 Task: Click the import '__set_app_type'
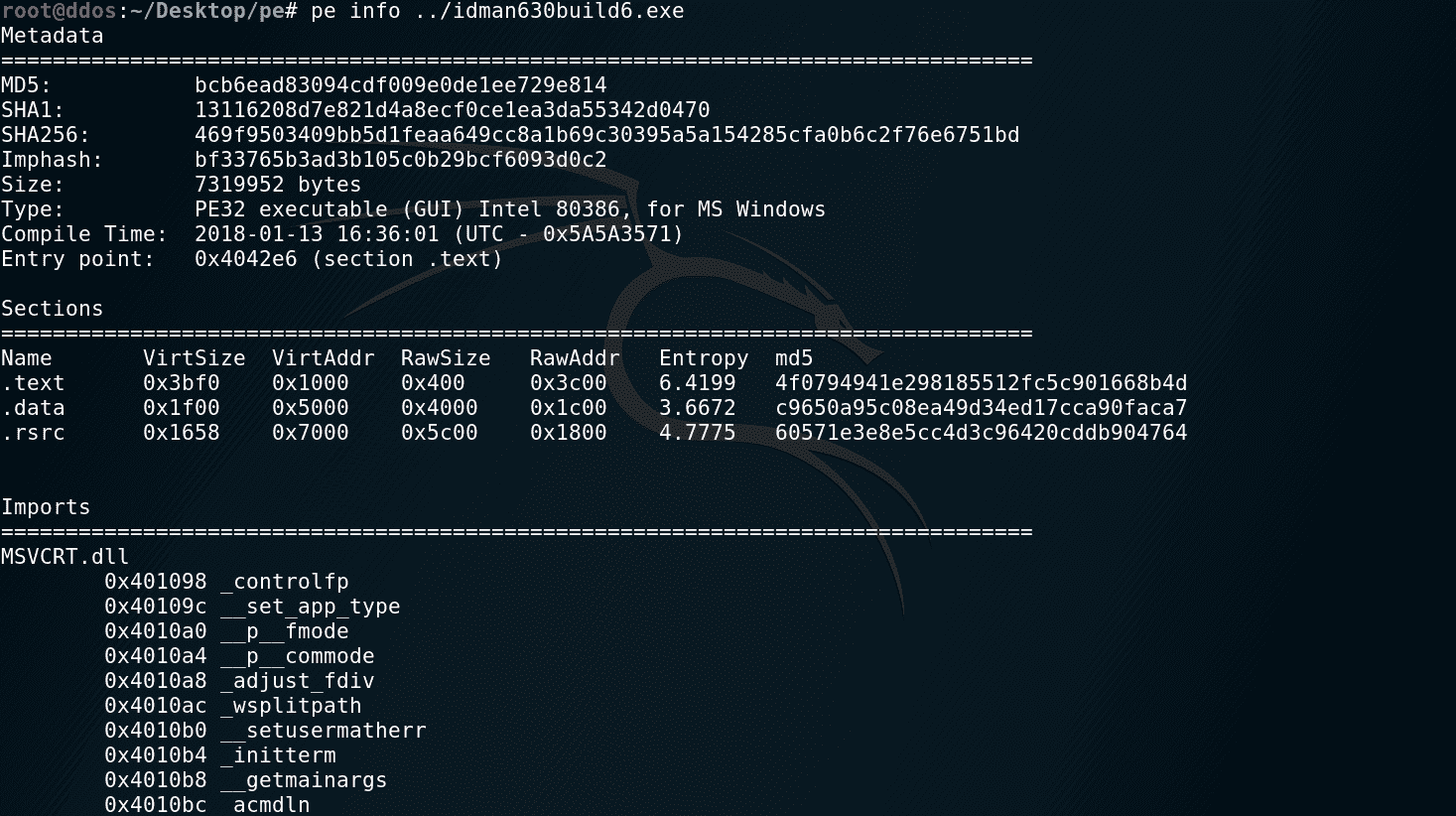pyautogui.click(x=311, y=607)
